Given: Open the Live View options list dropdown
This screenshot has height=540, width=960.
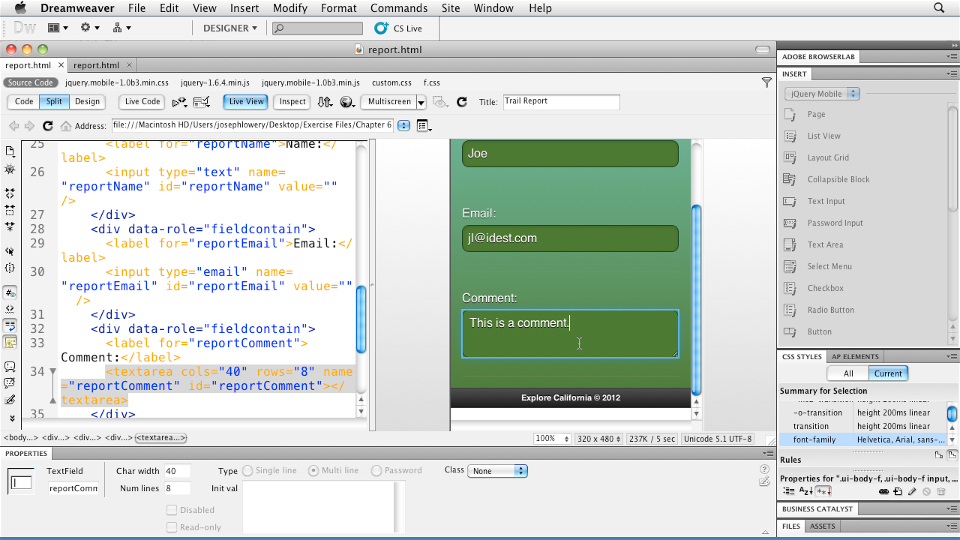Looking at the screenshot, I should click(424, 126).
